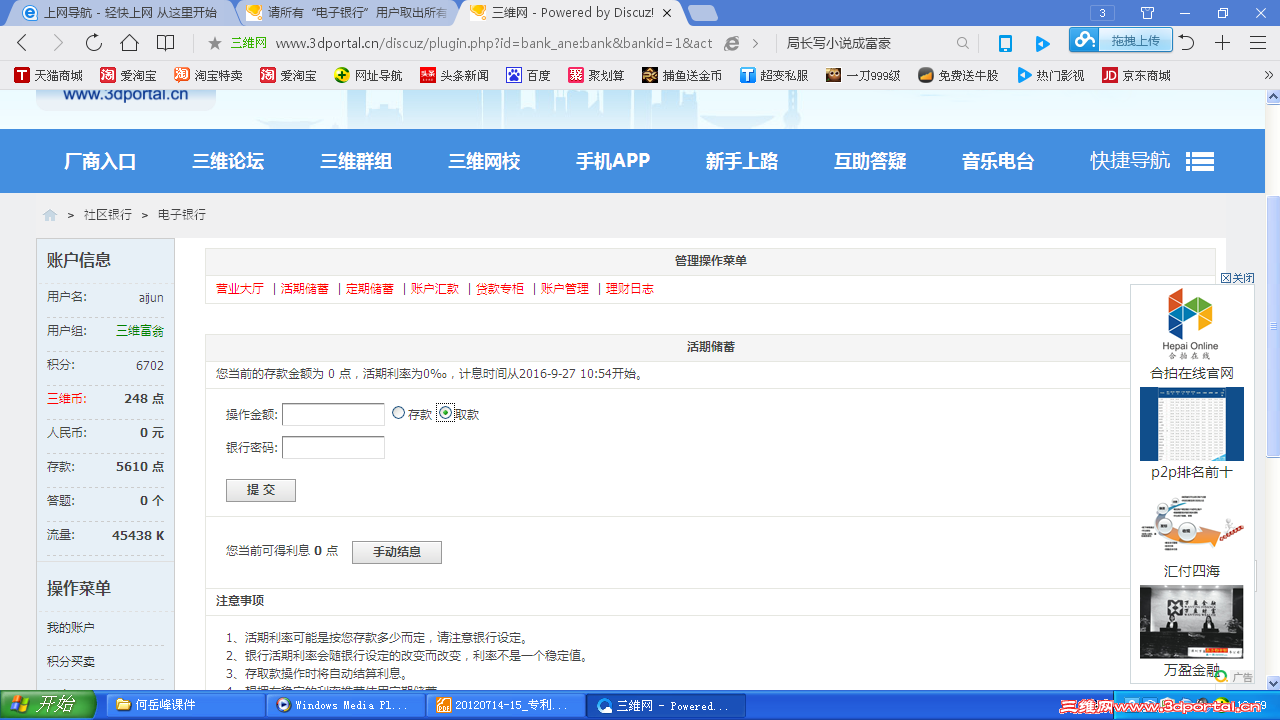Click the browser address bar URL
The image size is (1280, 720).
493,43
